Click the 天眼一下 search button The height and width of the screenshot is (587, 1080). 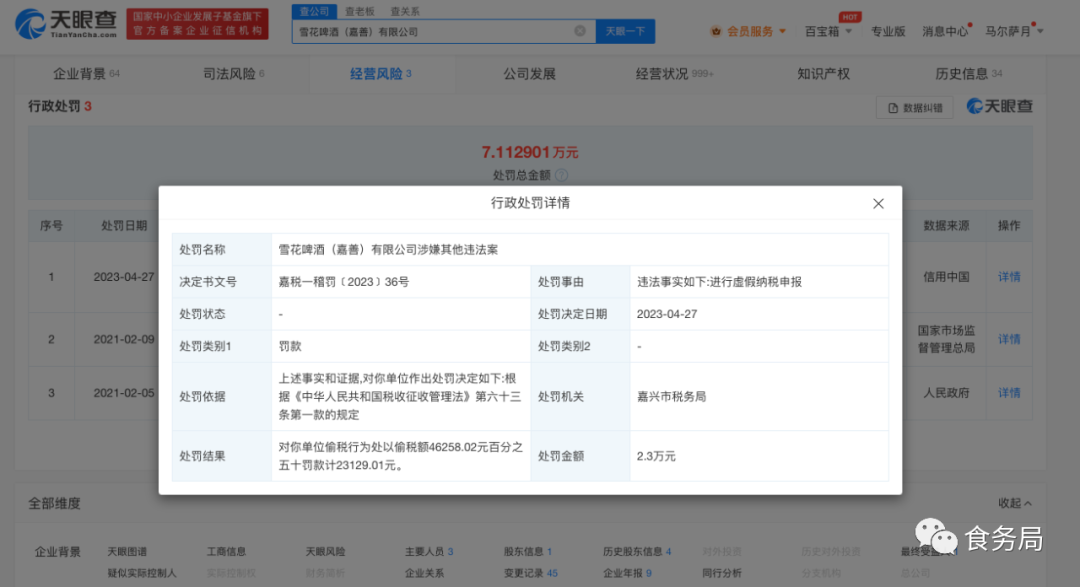pyautogui.click(x=625, y=31)
